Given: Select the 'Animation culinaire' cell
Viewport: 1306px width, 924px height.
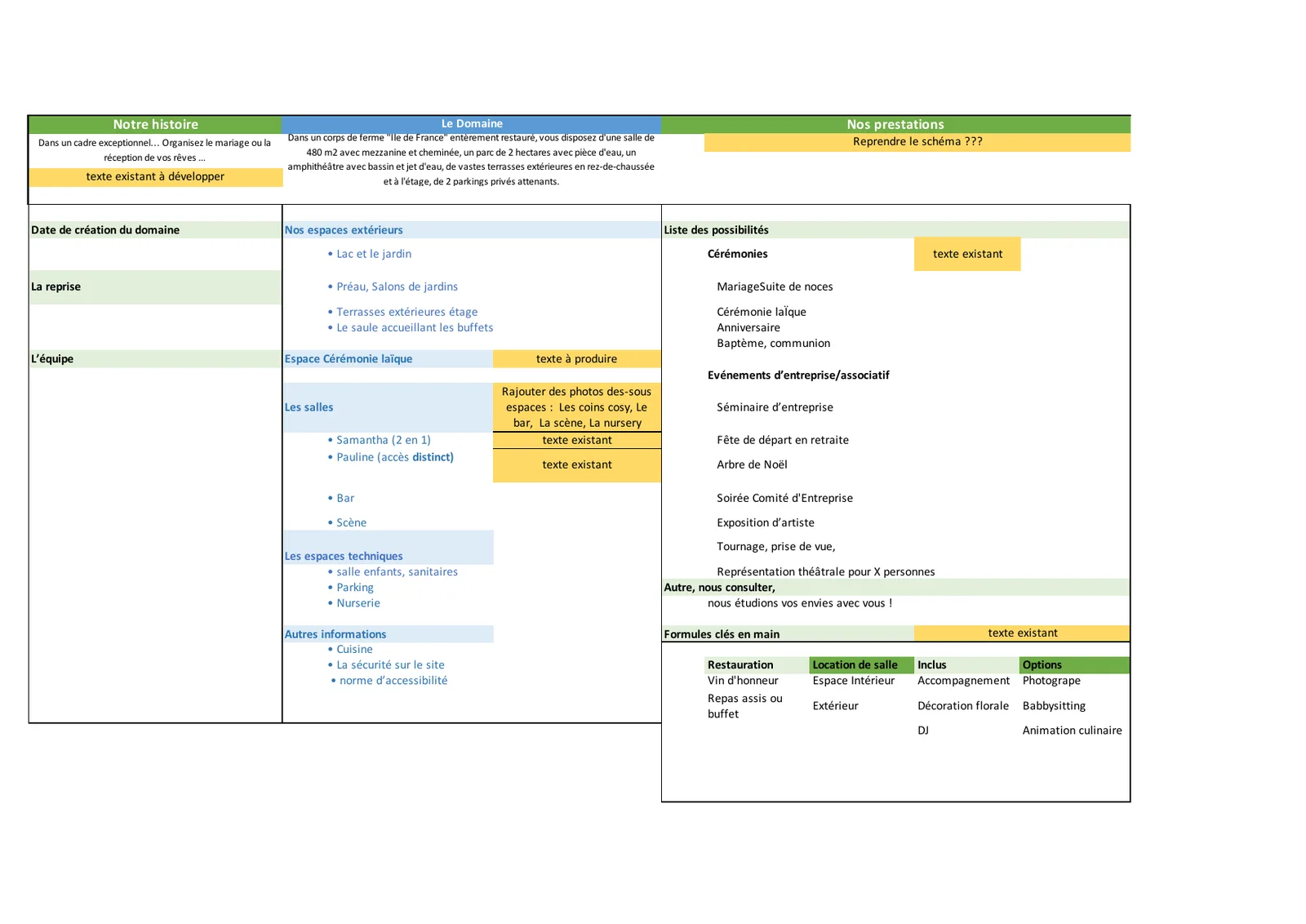Looking at the screenshot, I should click(x=1072, y=731).
